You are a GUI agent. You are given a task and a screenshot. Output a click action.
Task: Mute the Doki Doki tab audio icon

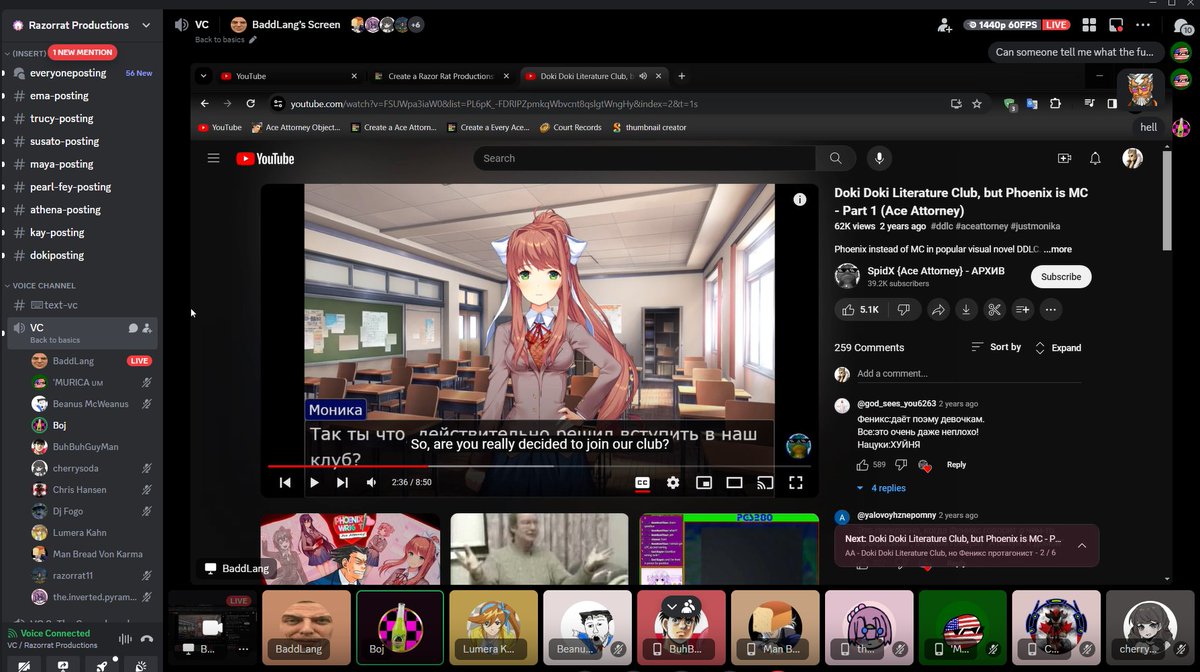tap(643, 76)
